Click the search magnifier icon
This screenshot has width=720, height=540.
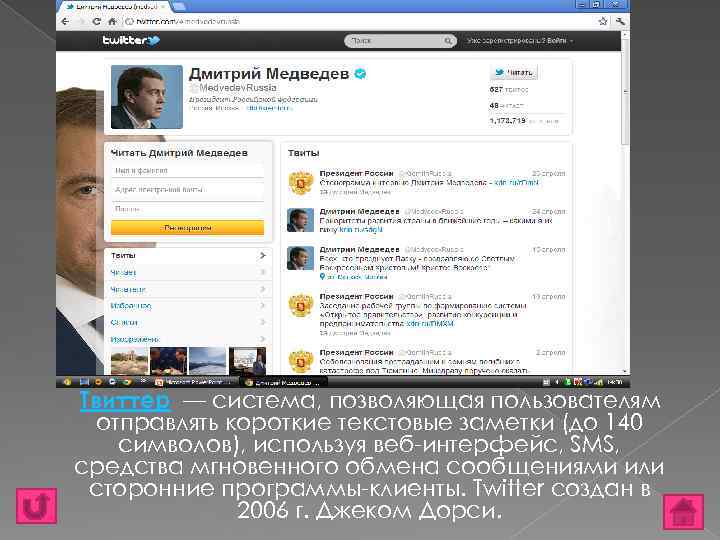point(448,41)
